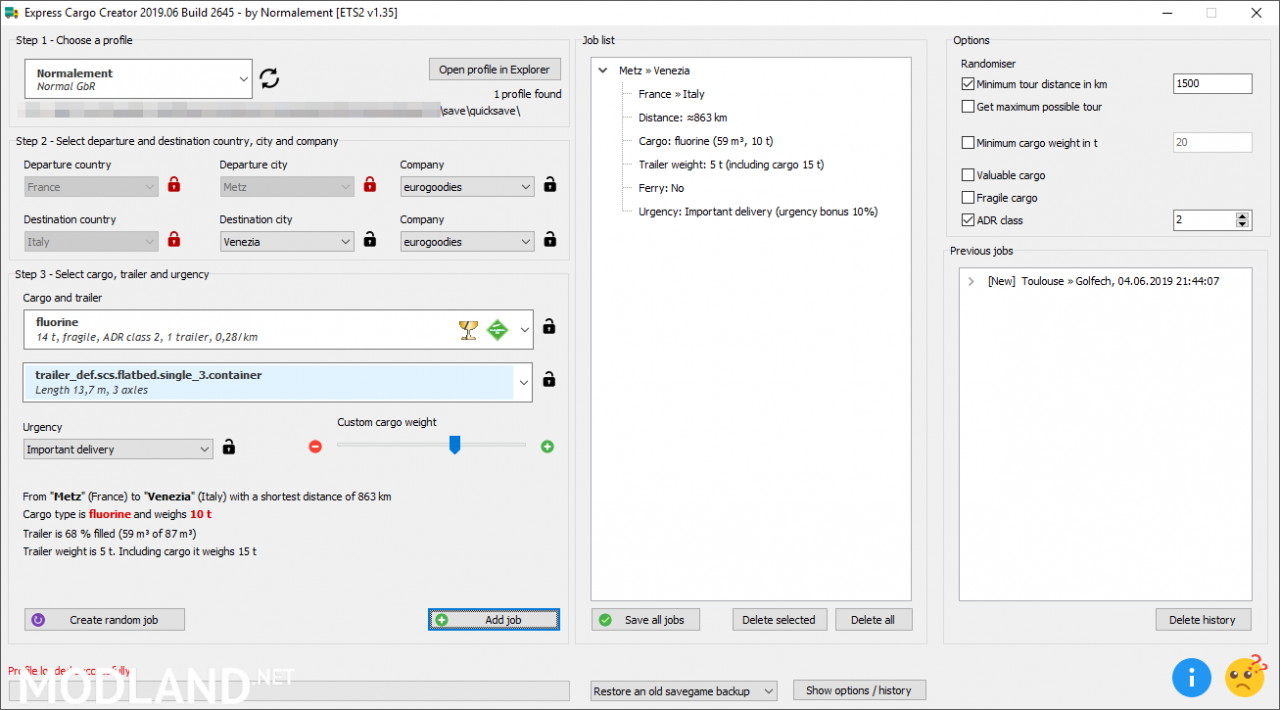The image size is (1280, 710).
Task: Open the flatbed container trailer dropdown
Action: pos(278,382)
